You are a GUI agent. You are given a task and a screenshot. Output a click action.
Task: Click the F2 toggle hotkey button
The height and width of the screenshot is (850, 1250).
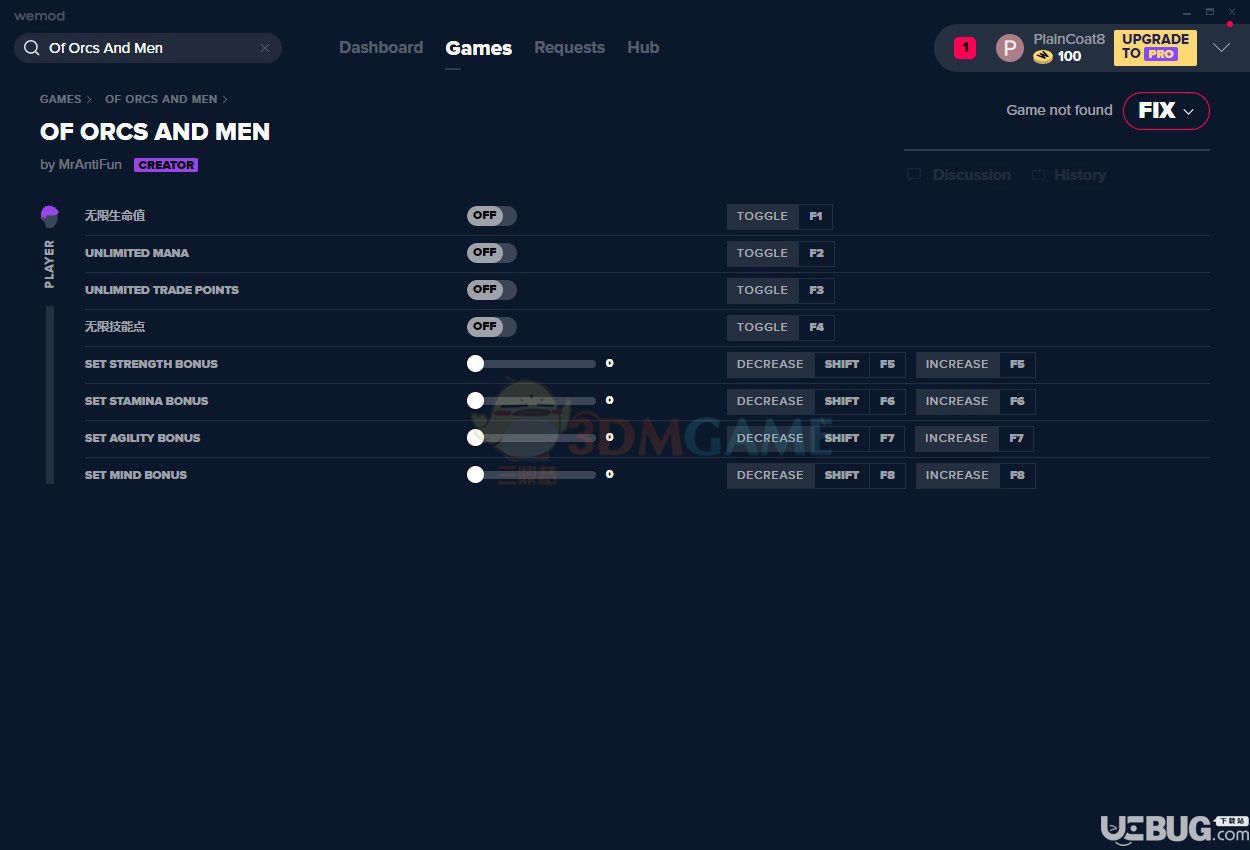tap(780, 253)
